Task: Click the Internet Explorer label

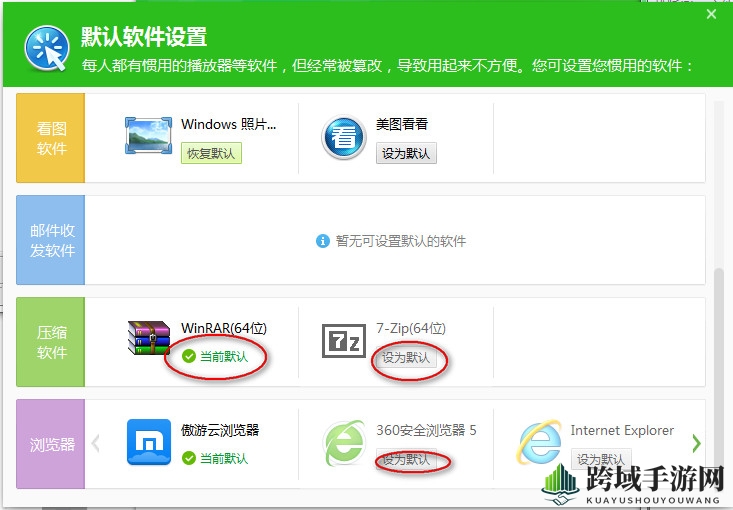Action: pos(622,430)
